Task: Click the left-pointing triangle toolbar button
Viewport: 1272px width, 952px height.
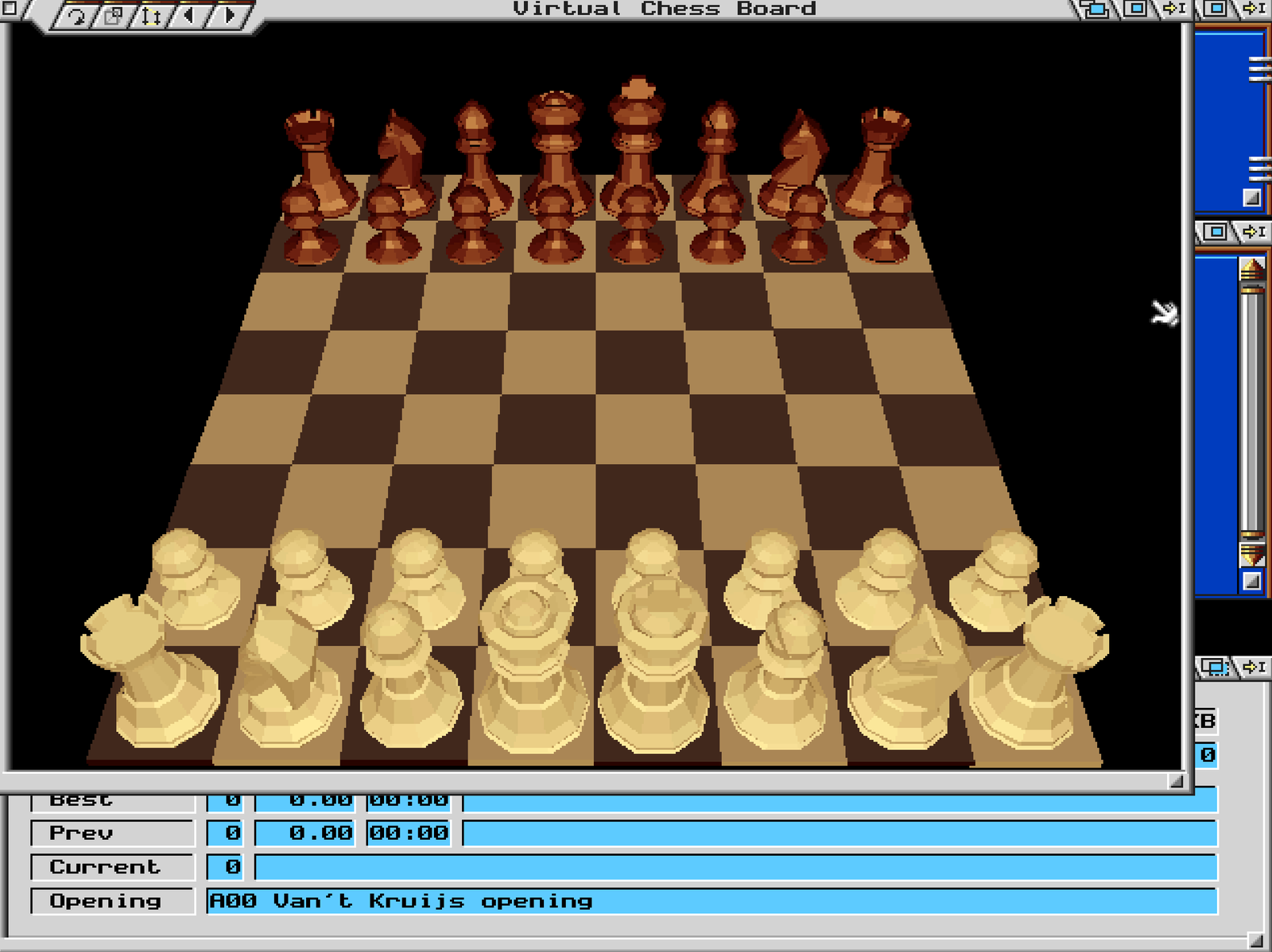Action: tap(191, 15)
